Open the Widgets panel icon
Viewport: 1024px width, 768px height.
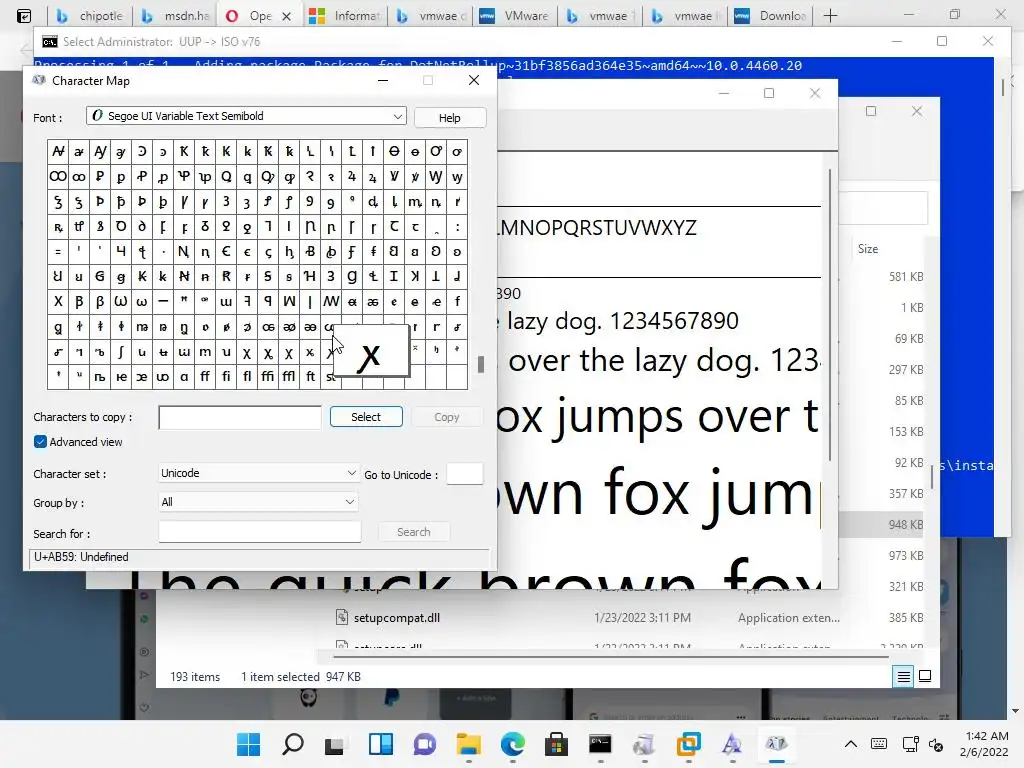tap(380, 744)
